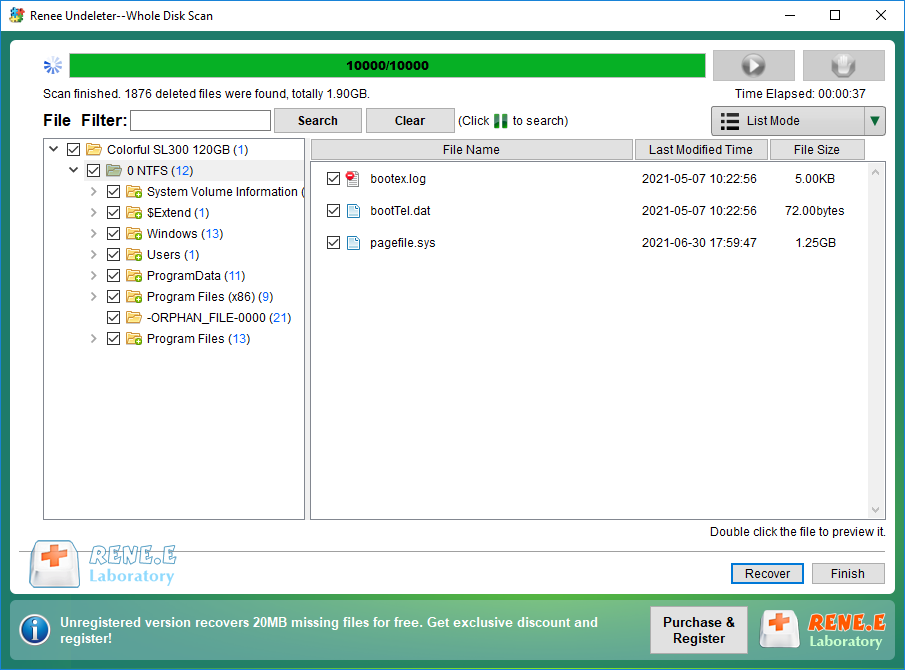Click the Users folder icon
The width and height of the screenshot is (905, 670).
pos(134,254)
